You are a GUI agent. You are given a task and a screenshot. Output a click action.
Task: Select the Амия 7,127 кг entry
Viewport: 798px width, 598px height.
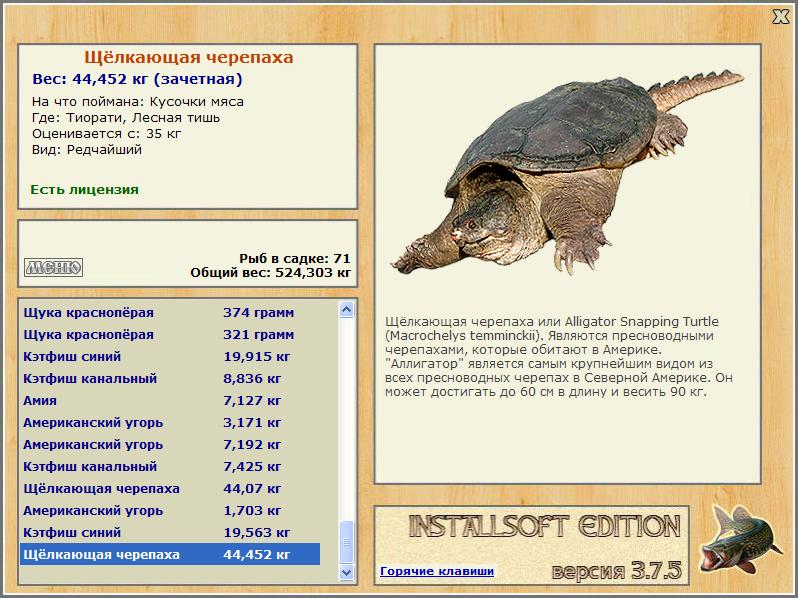click(170, 401)
